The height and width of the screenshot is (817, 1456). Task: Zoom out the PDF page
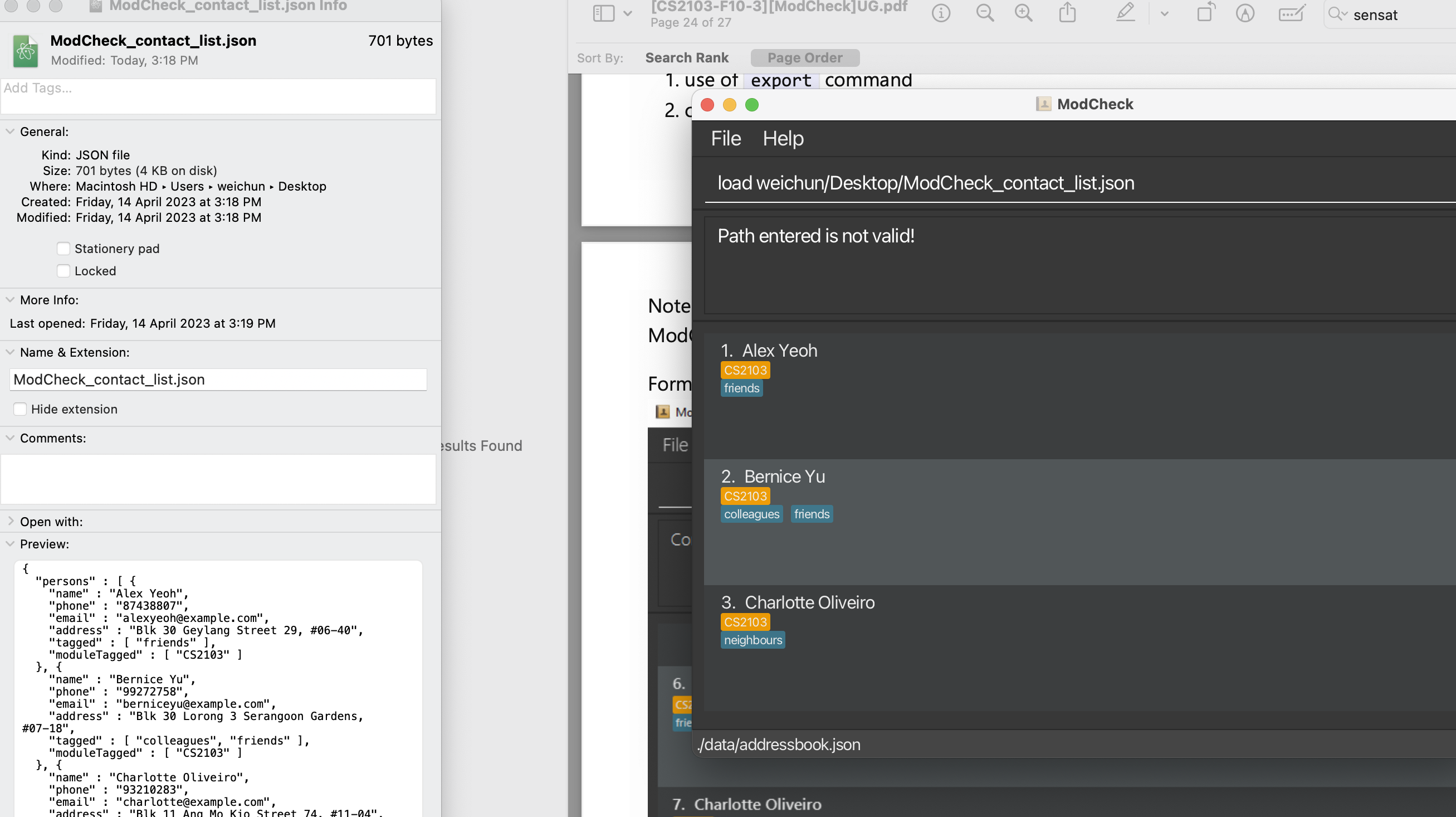click(985, 13)
